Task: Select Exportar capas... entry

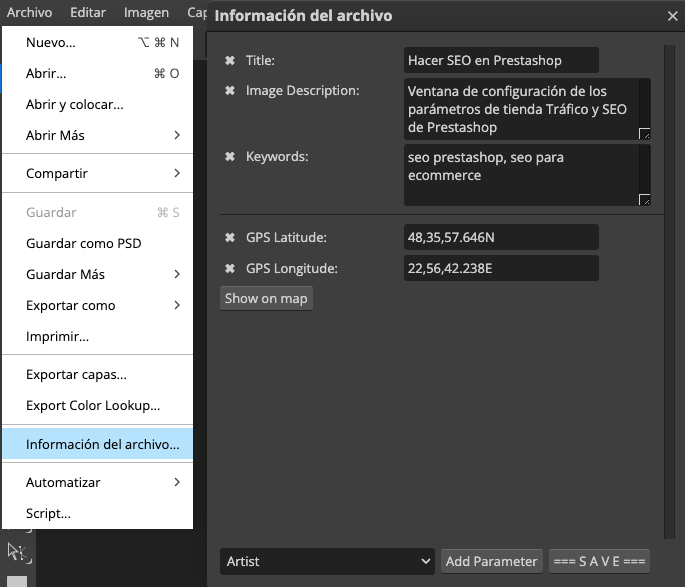Action: (x=97, y=374)
